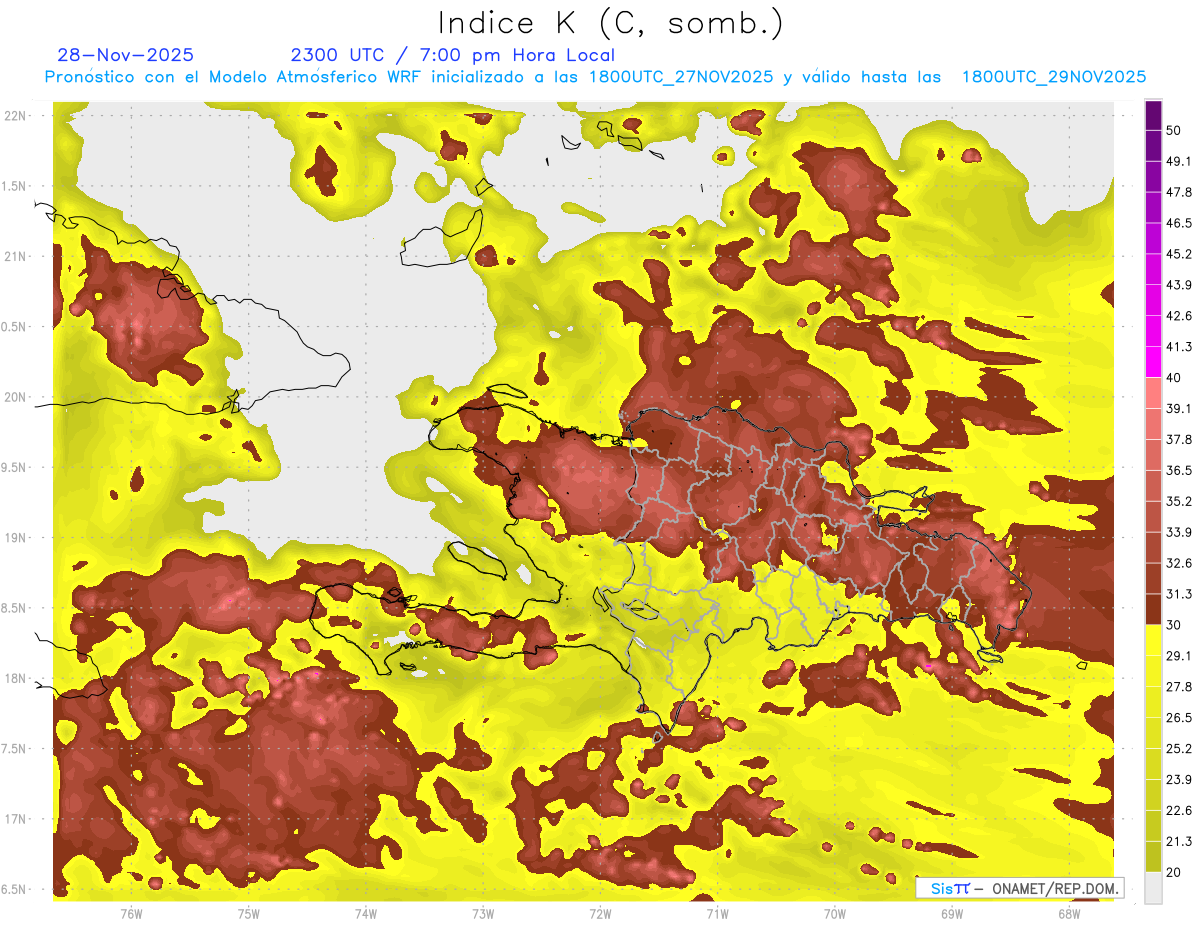The height and width of the screenshot is (927, 1200).
Task: Click the '42.6' color bar label
Action: [x=1179, y=316]
